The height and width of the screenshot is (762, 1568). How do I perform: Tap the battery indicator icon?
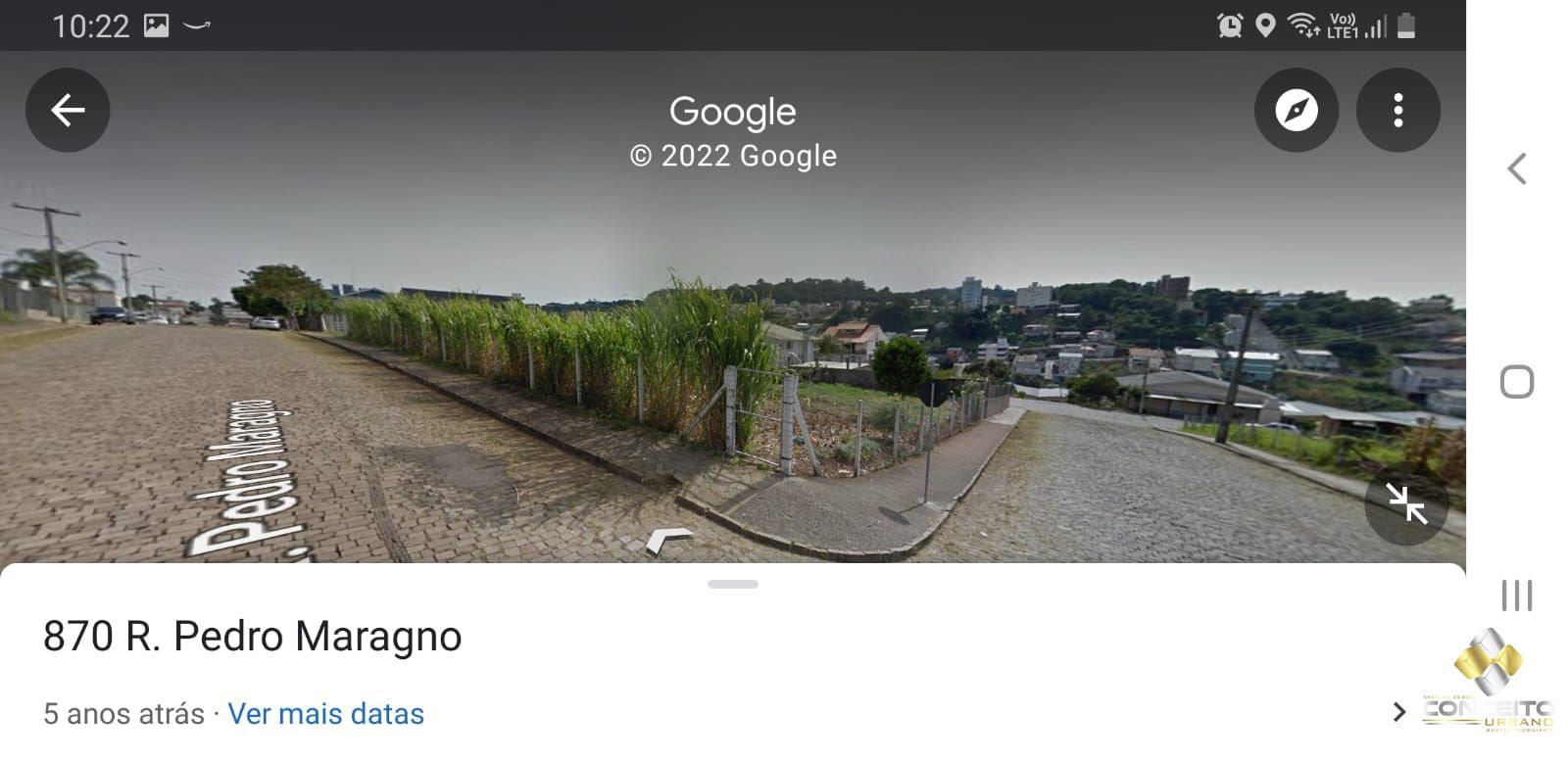1406,25
